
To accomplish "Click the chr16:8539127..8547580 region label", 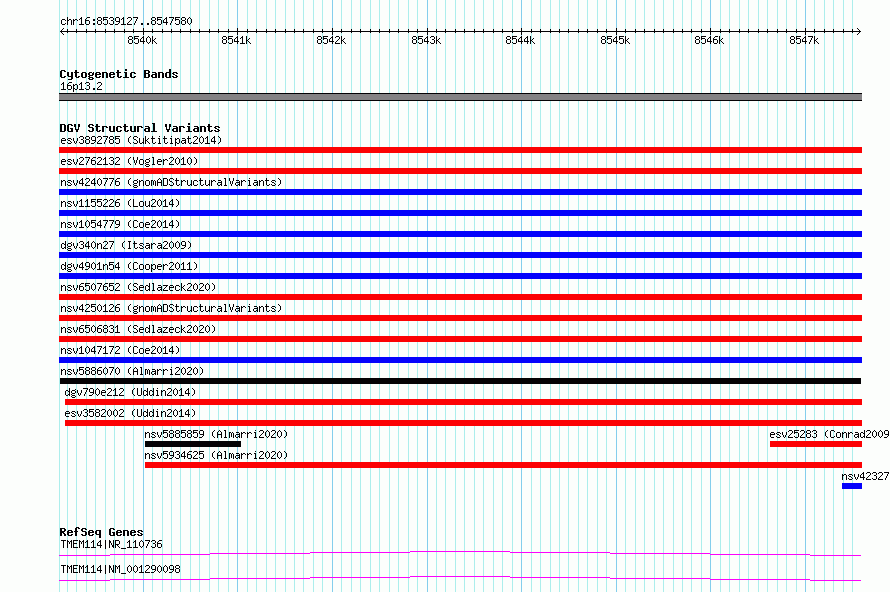I will coord(126,21).
